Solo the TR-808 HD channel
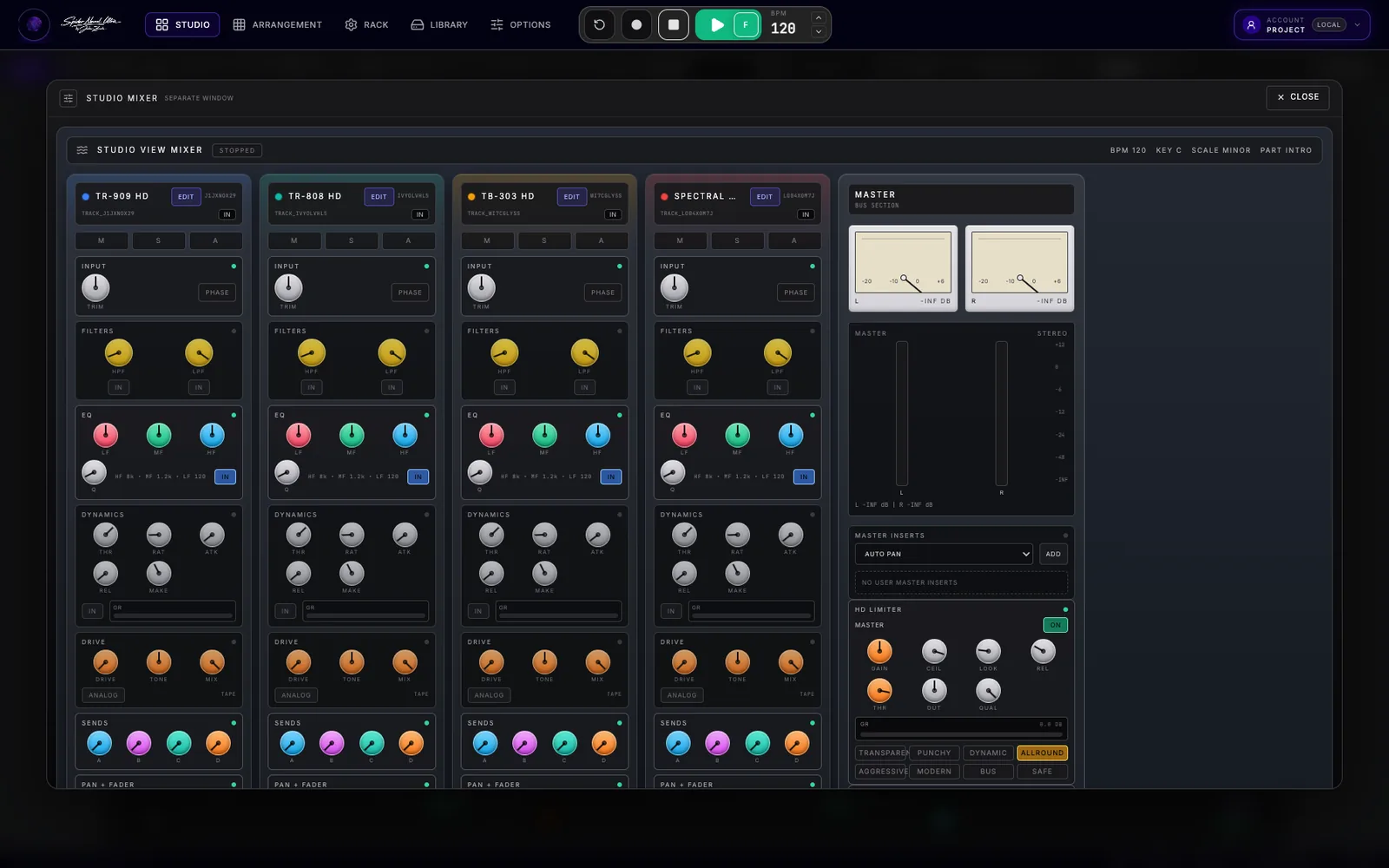Viewport: 1389px width, 868px height. point(351,240)
